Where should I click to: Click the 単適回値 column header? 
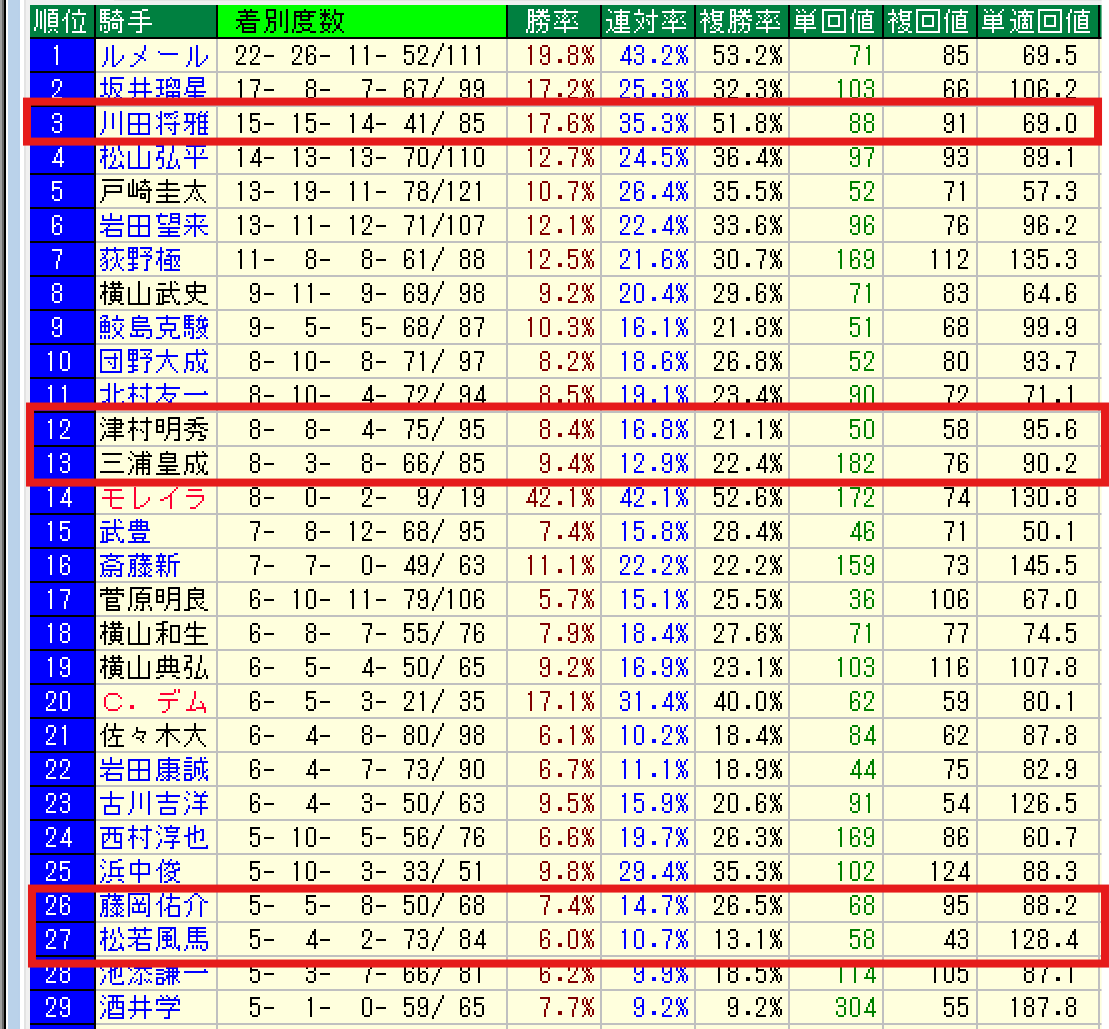pos(1037,20)
